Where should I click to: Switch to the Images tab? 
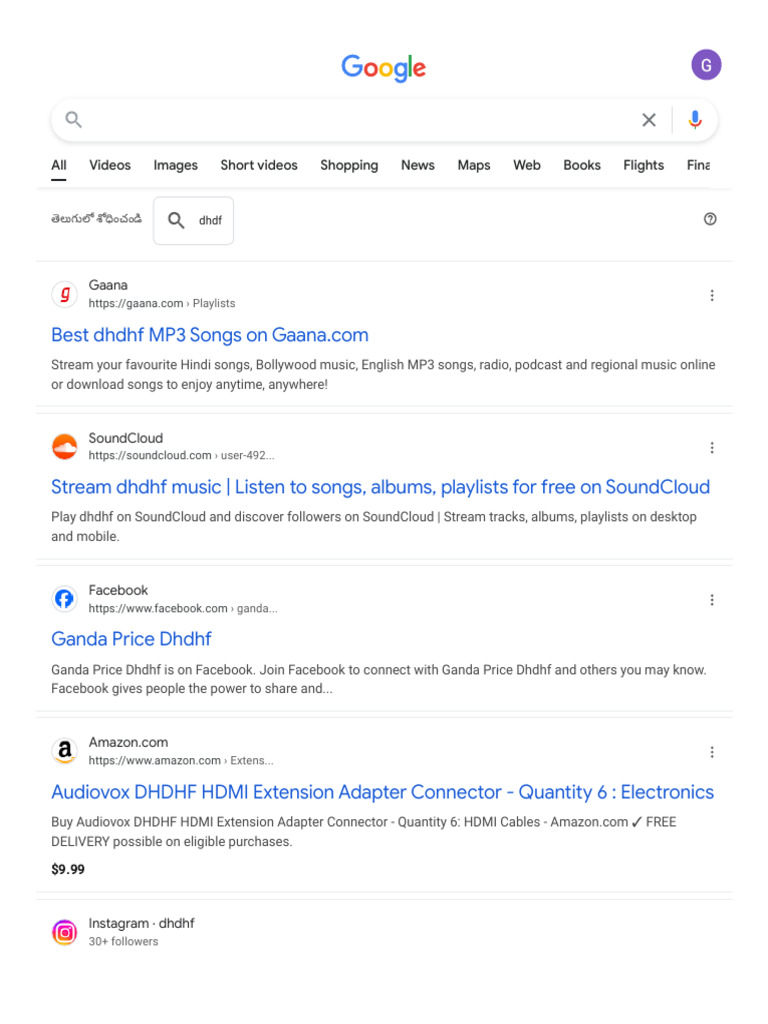click(175, 165)
